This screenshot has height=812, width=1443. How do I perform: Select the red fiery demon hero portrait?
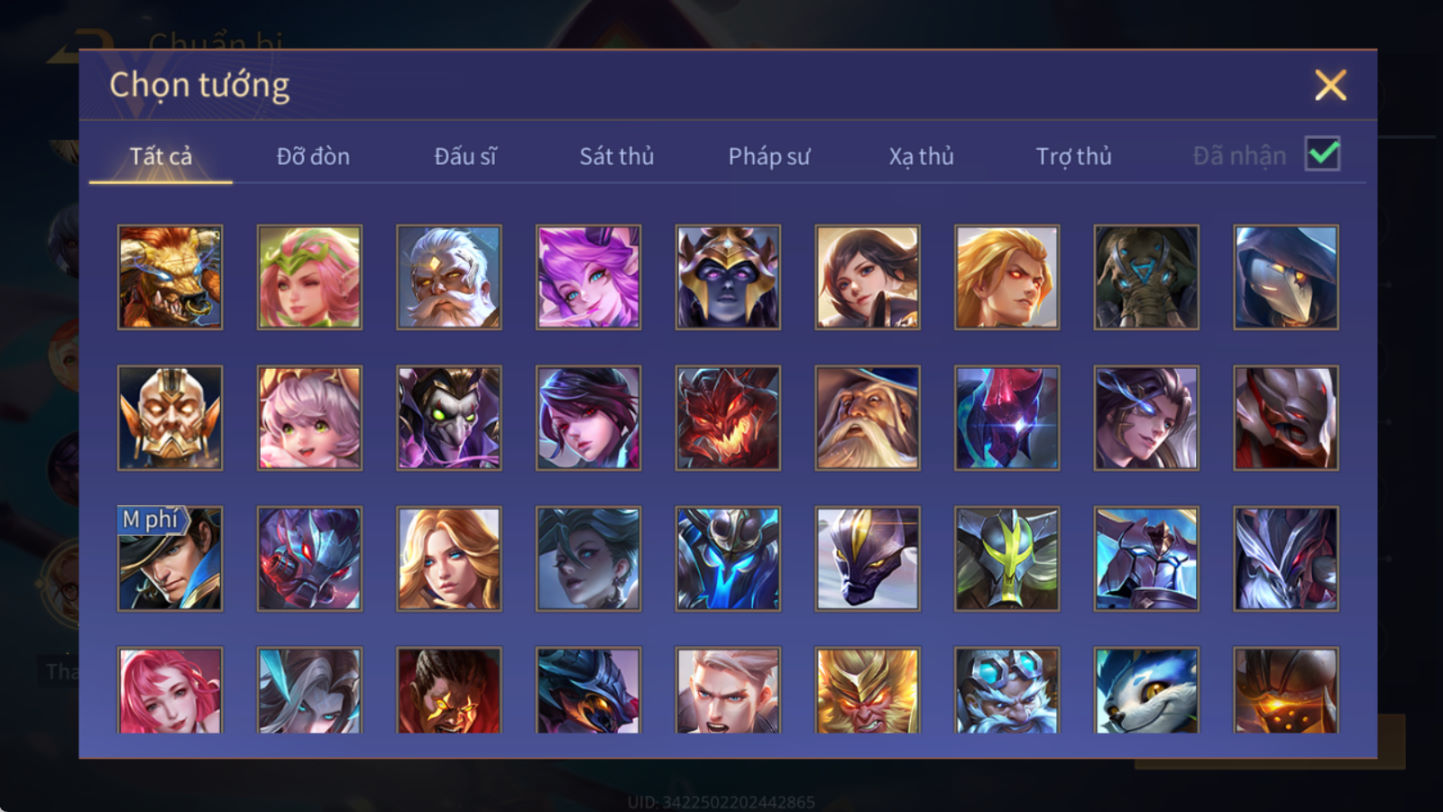pos(728,418)
